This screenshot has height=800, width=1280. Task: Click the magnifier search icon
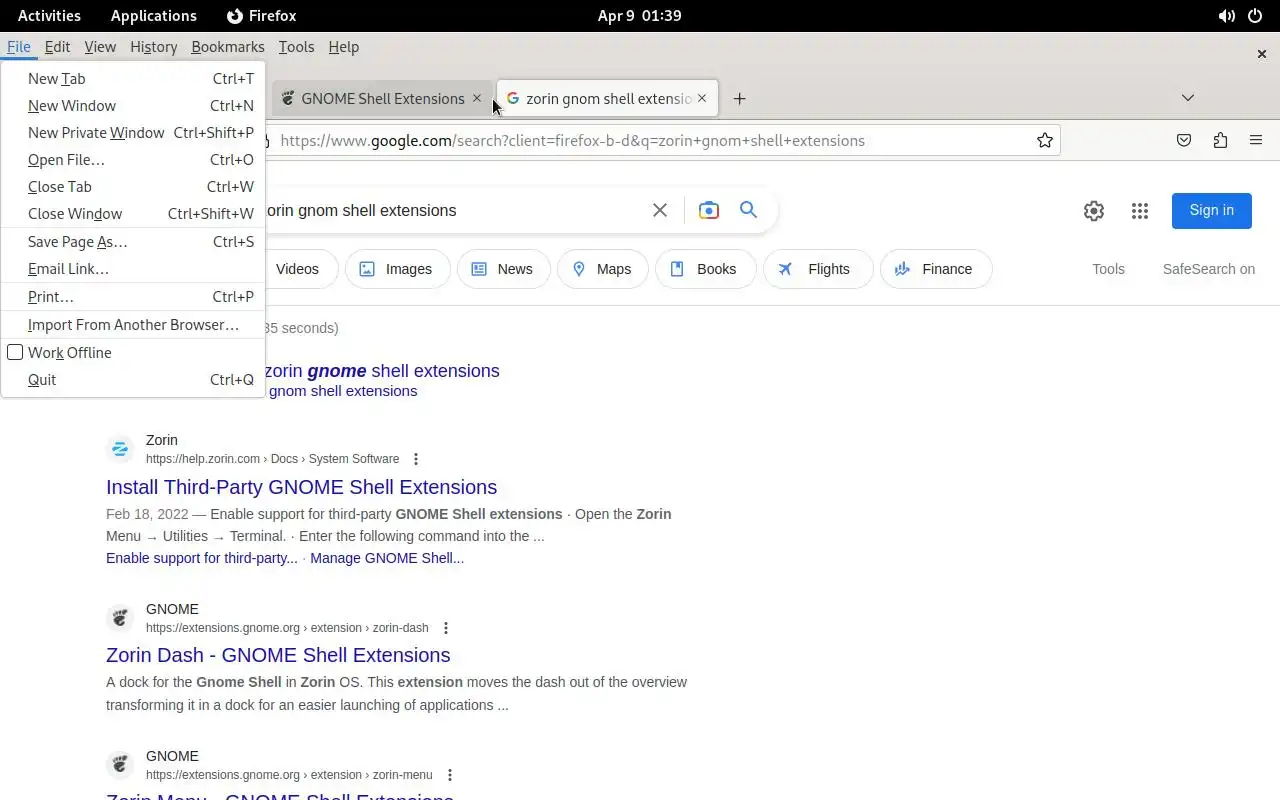[x=748, y=209]
